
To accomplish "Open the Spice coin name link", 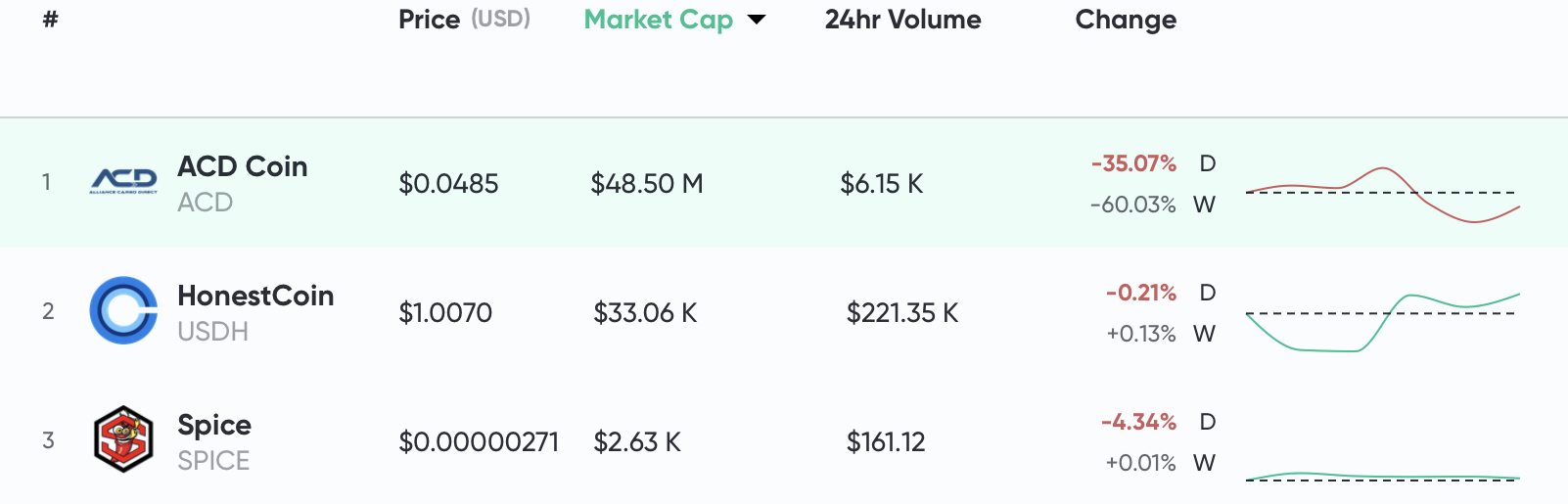I will coord(214,426).
